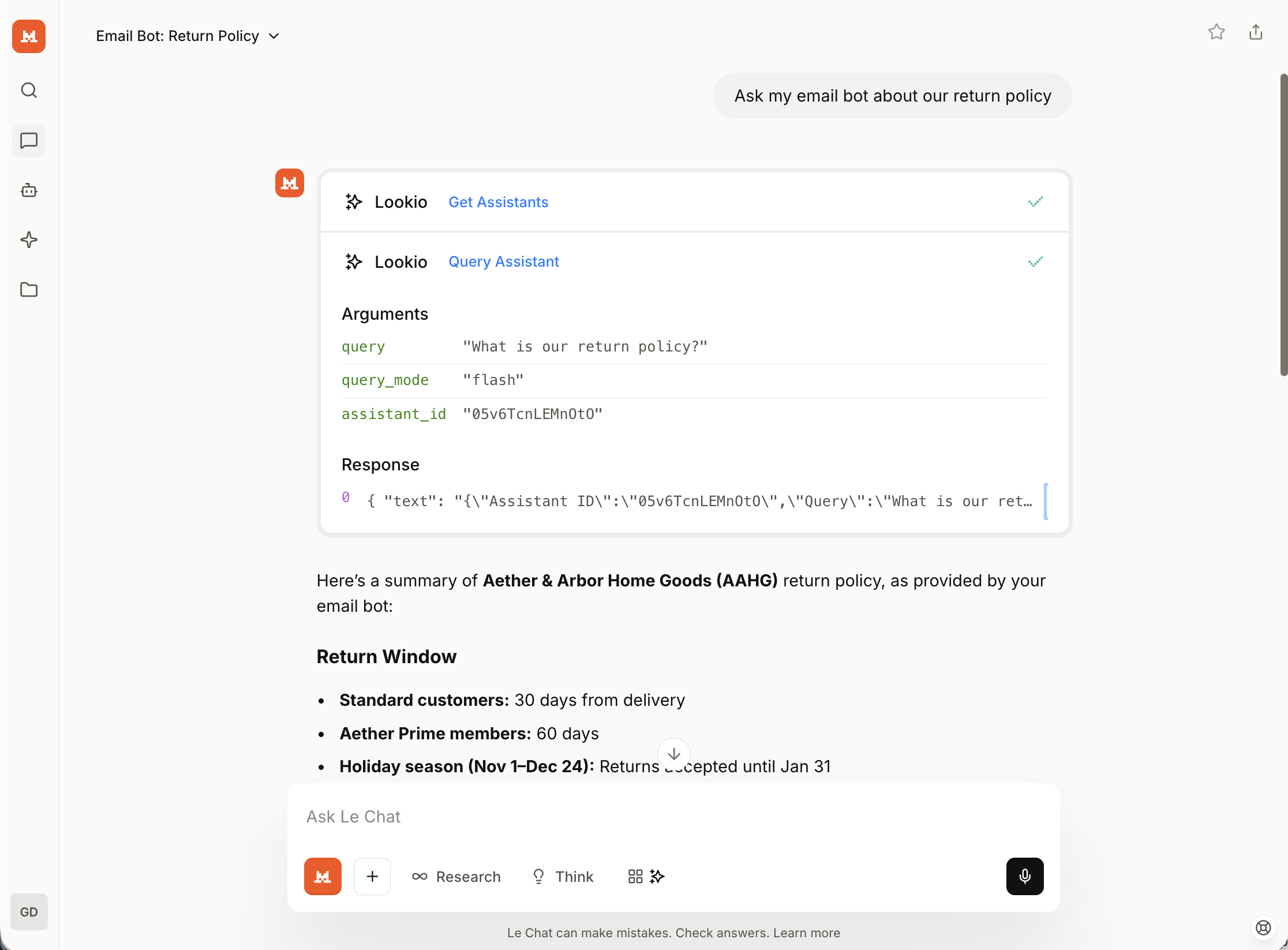The height and width of the screenshot is (950, 1288).
Task: Open the Email Bot: Return Policy title dropdown
Action: tap(274, 36)
